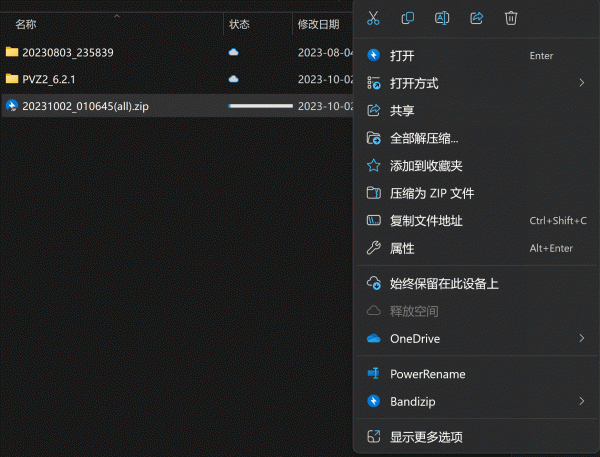Click the cloud download icon beside 始终保留
Image resolution: width=600 pixels, height=457 pixels.
[x=374, y=283]
